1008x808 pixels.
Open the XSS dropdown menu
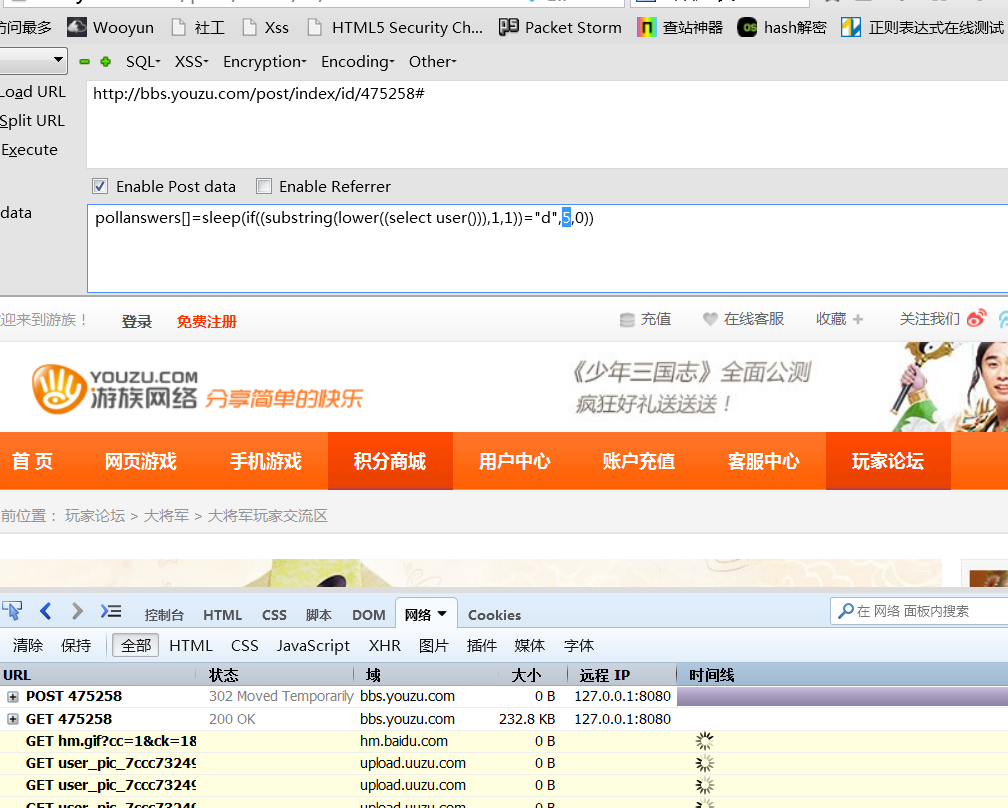coord(192,62)
